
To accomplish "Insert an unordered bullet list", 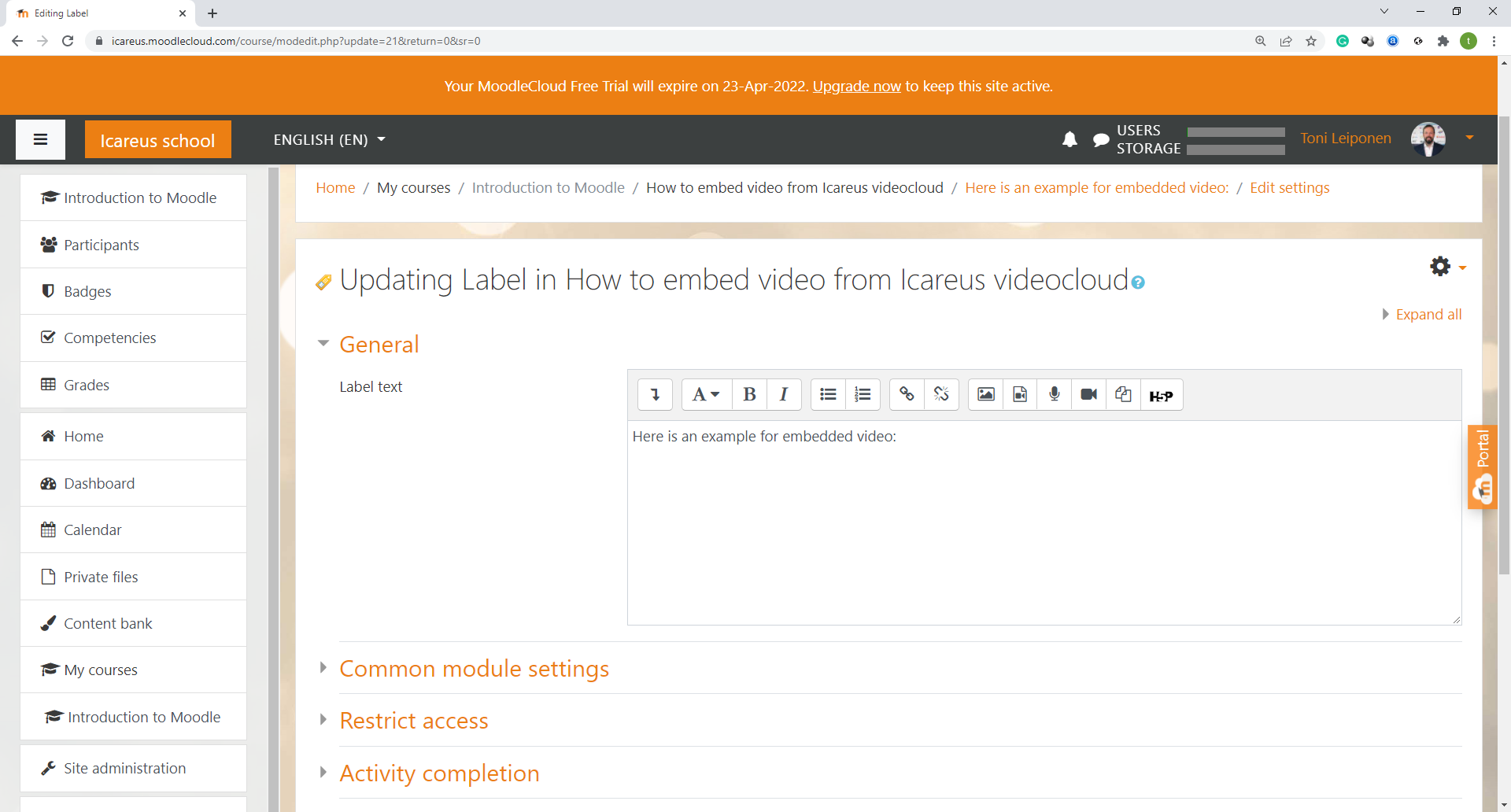I will (828, 395).
